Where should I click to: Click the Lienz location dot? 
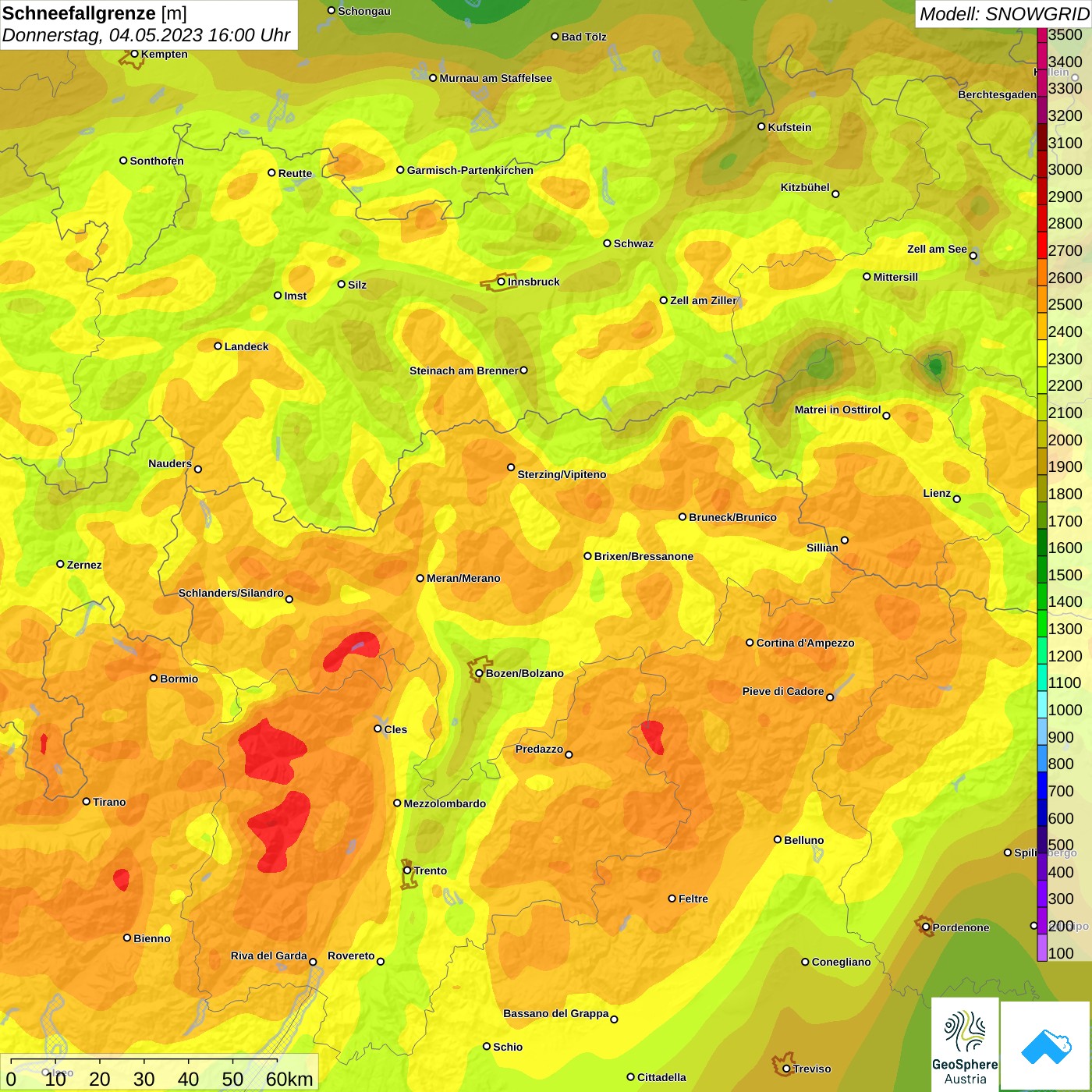pos(957,499)
